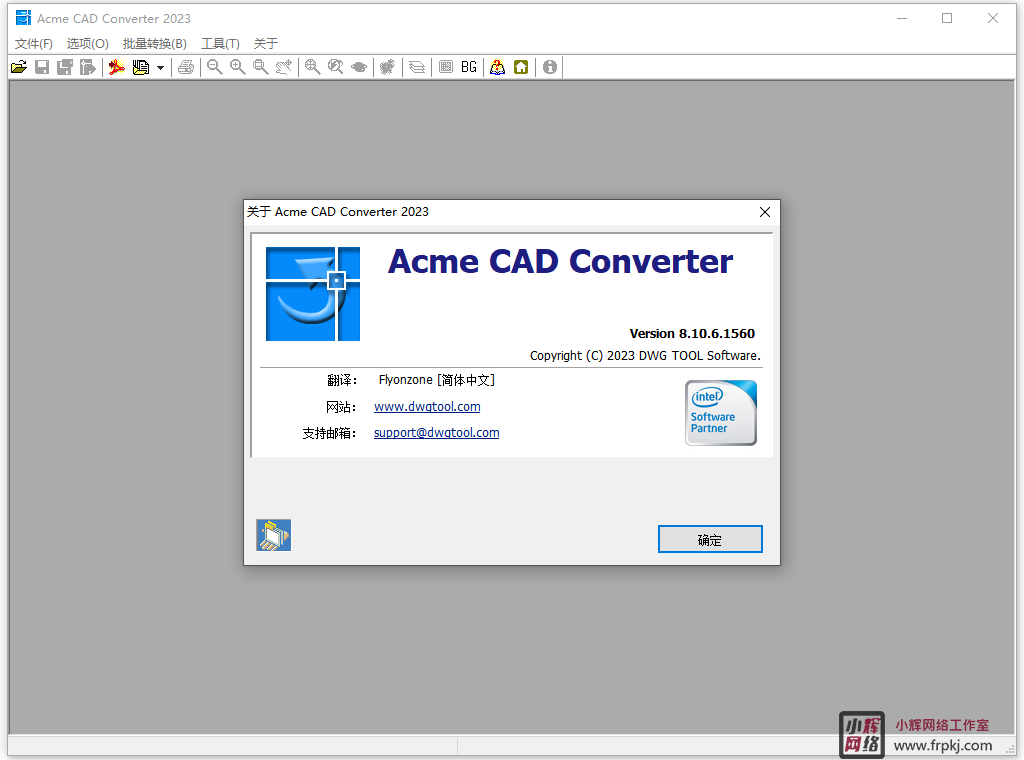
Task: Click the small converter icon in dialog
Action: click(x=274, y=535)
